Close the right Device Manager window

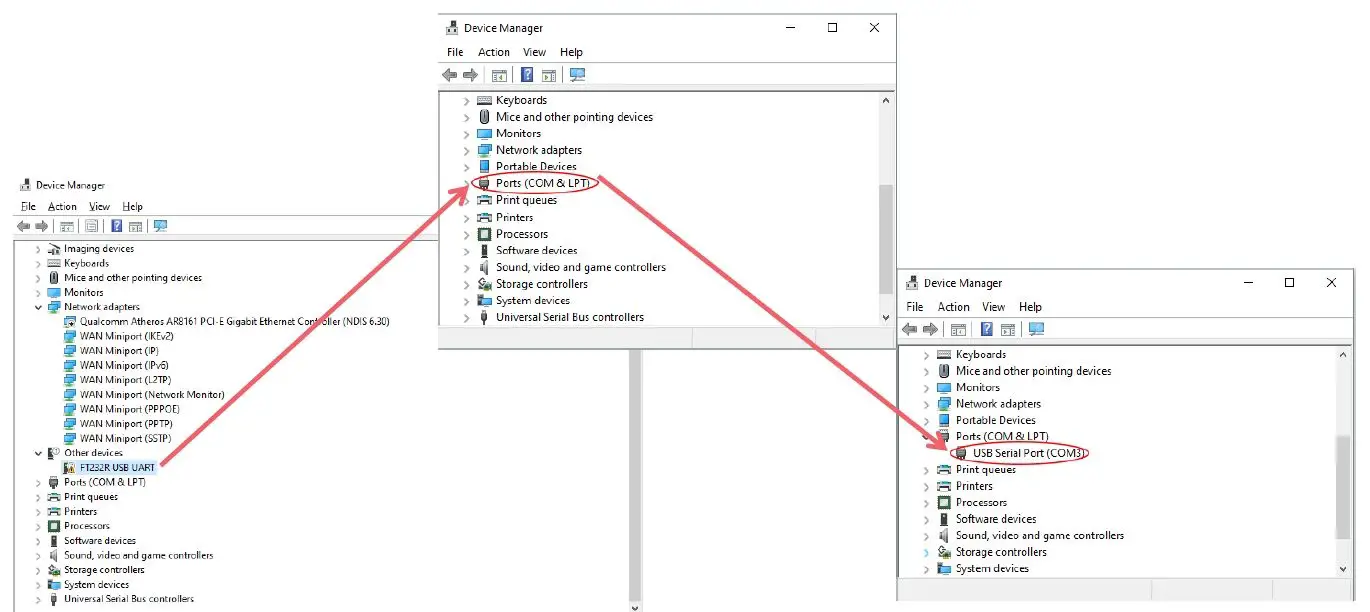tap(1331, 283)
